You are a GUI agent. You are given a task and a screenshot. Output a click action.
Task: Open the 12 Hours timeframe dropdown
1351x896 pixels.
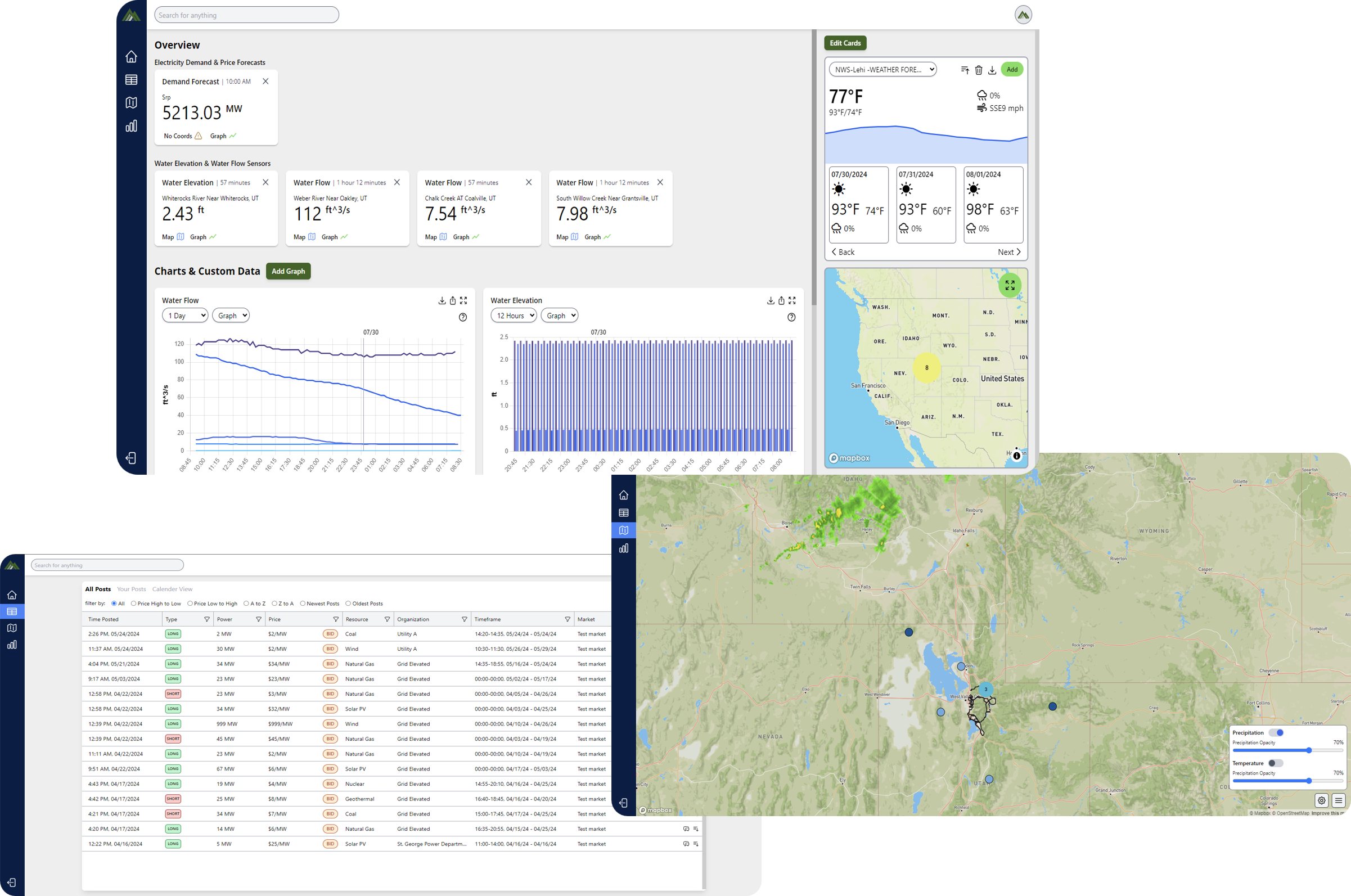(513, 316)
